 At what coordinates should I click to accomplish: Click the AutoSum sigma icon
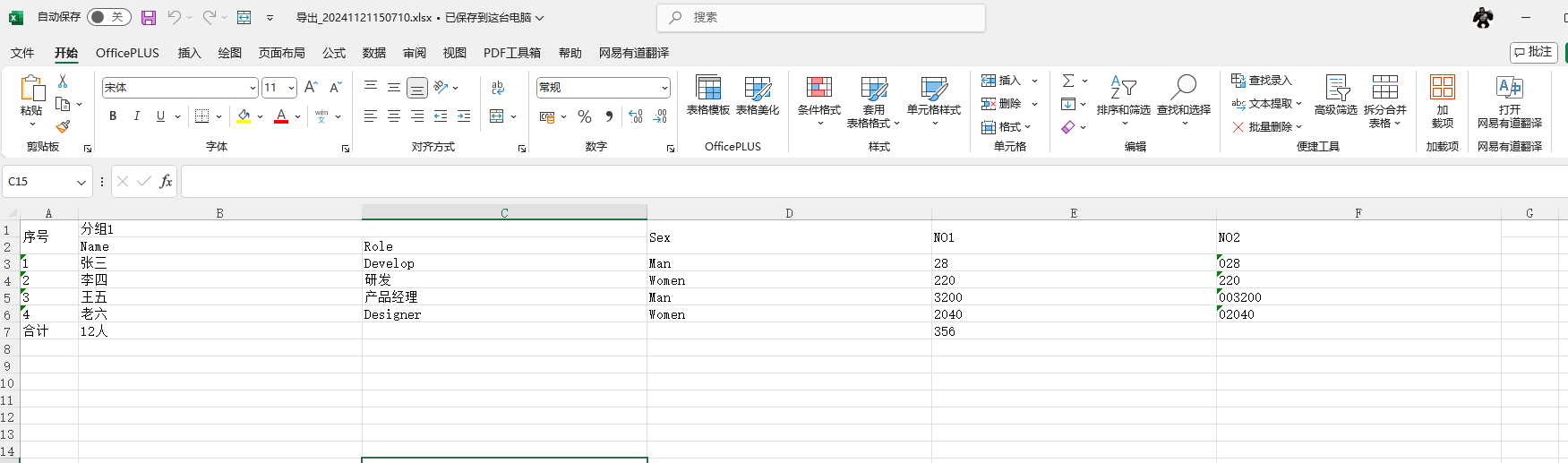[x=1067, y=81]
